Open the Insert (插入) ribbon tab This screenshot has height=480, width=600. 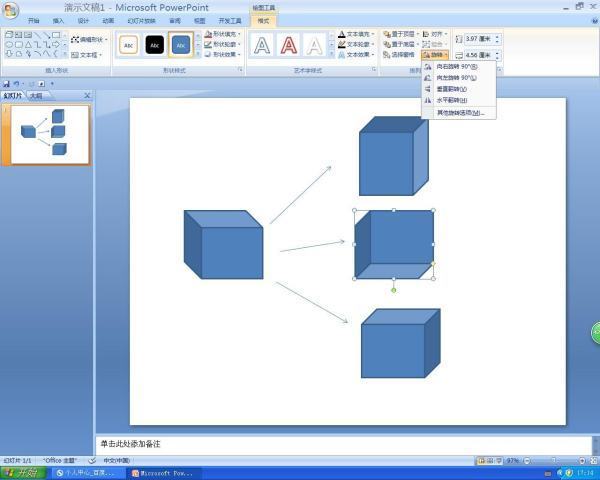click(x=58, y=21)
